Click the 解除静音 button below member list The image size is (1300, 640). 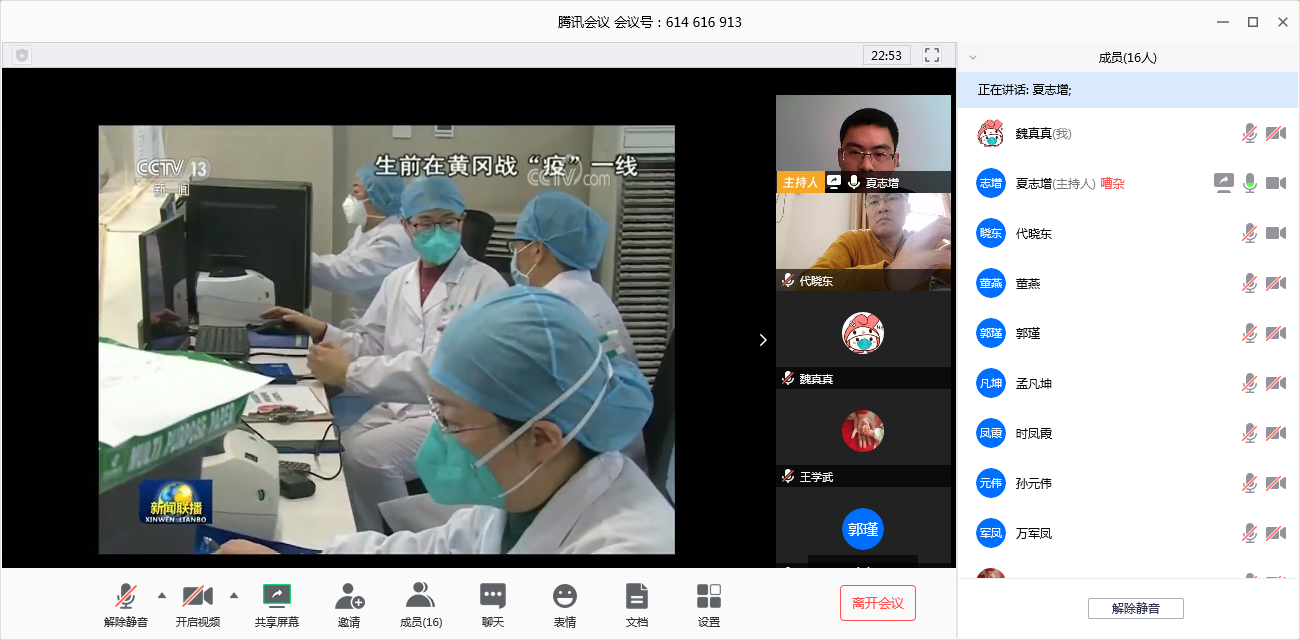coord(1135,608)
